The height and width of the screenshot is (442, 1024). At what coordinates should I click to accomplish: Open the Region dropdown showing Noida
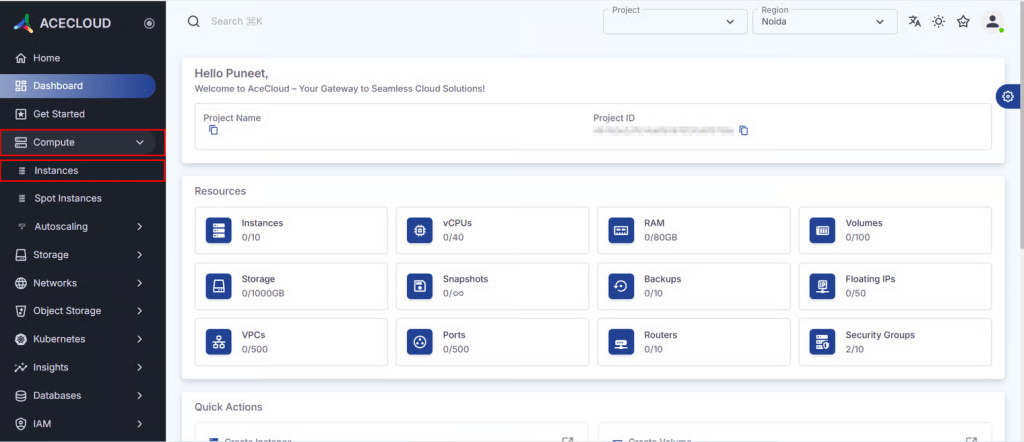click(824, 22)
